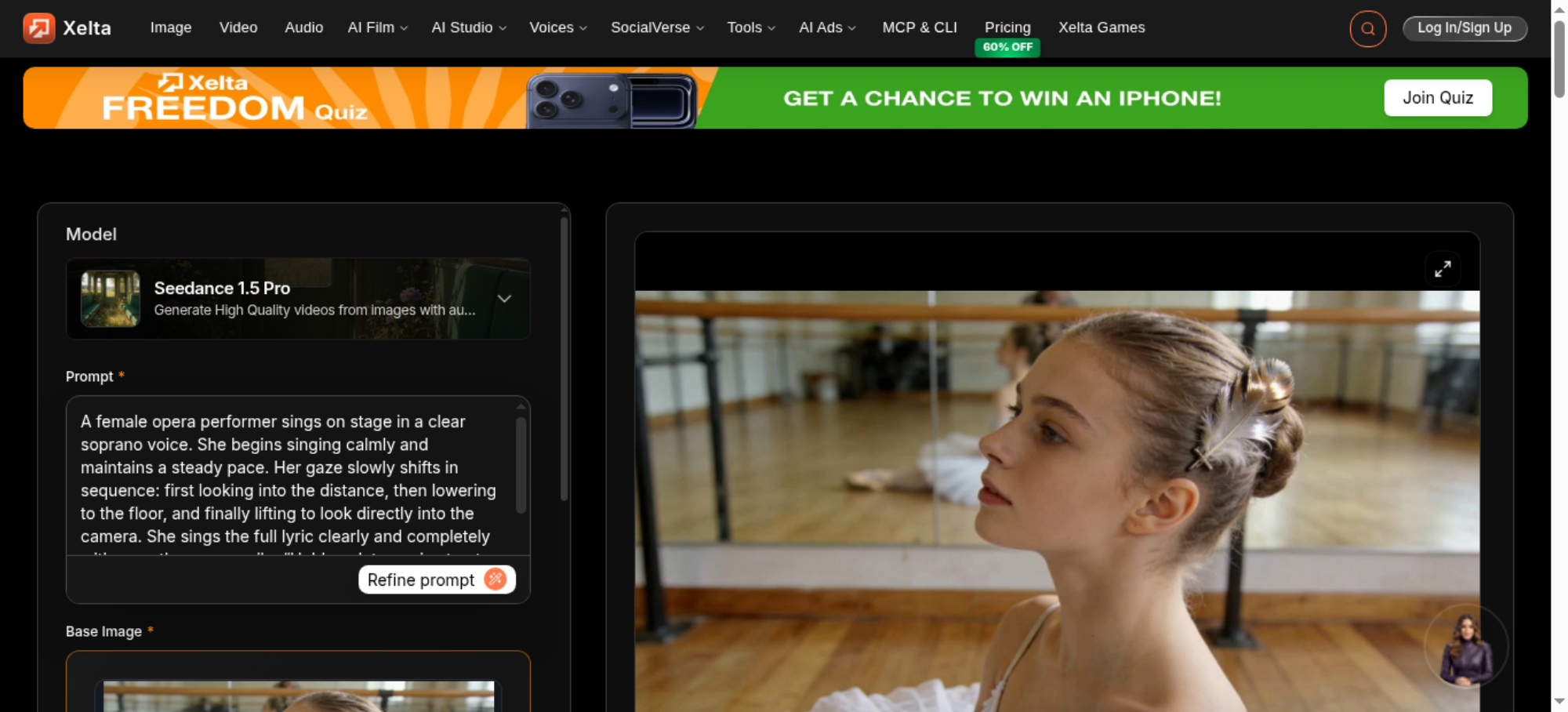Screen dimensions: 1568x712
Task: Click the page vertical scrollbar down arrow
Action: (x=1559, y=701)
